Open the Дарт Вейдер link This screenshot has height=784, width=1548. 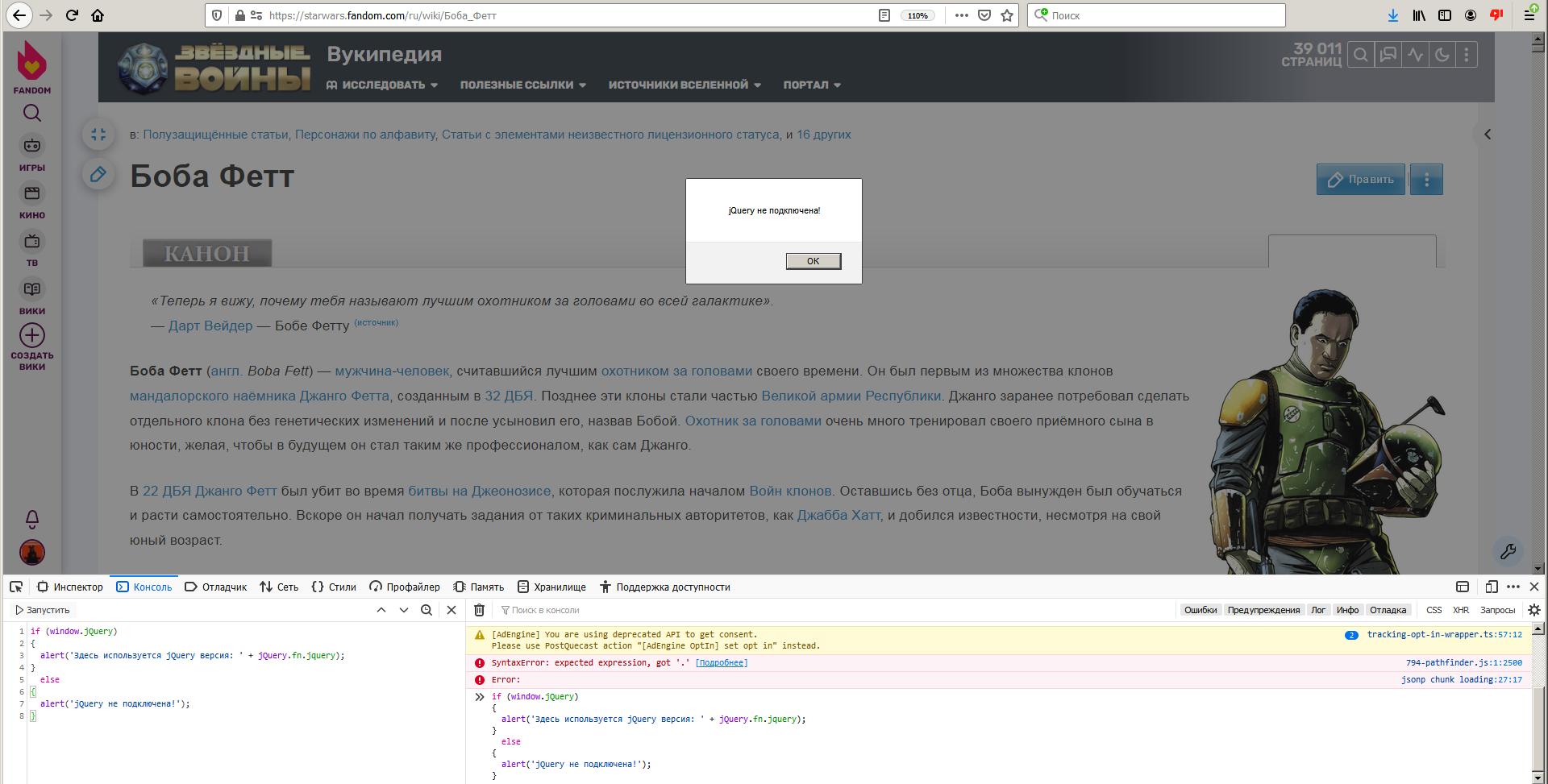(210, 326)
